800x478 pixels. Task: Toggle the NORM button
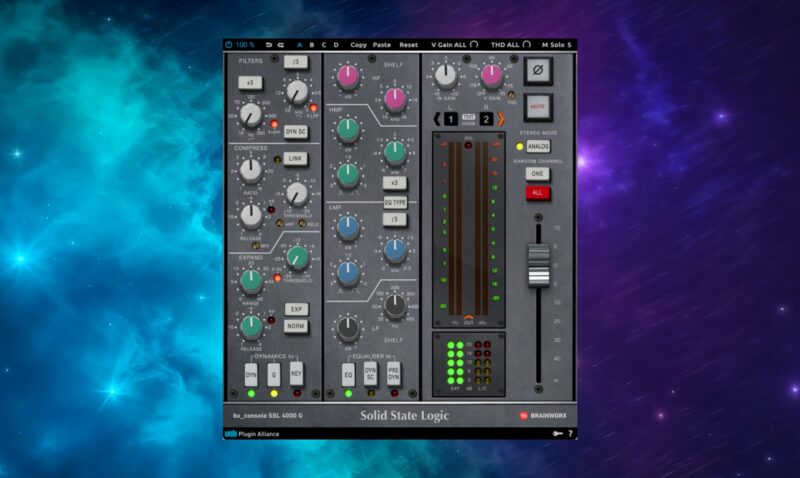(x=296, y=326)
